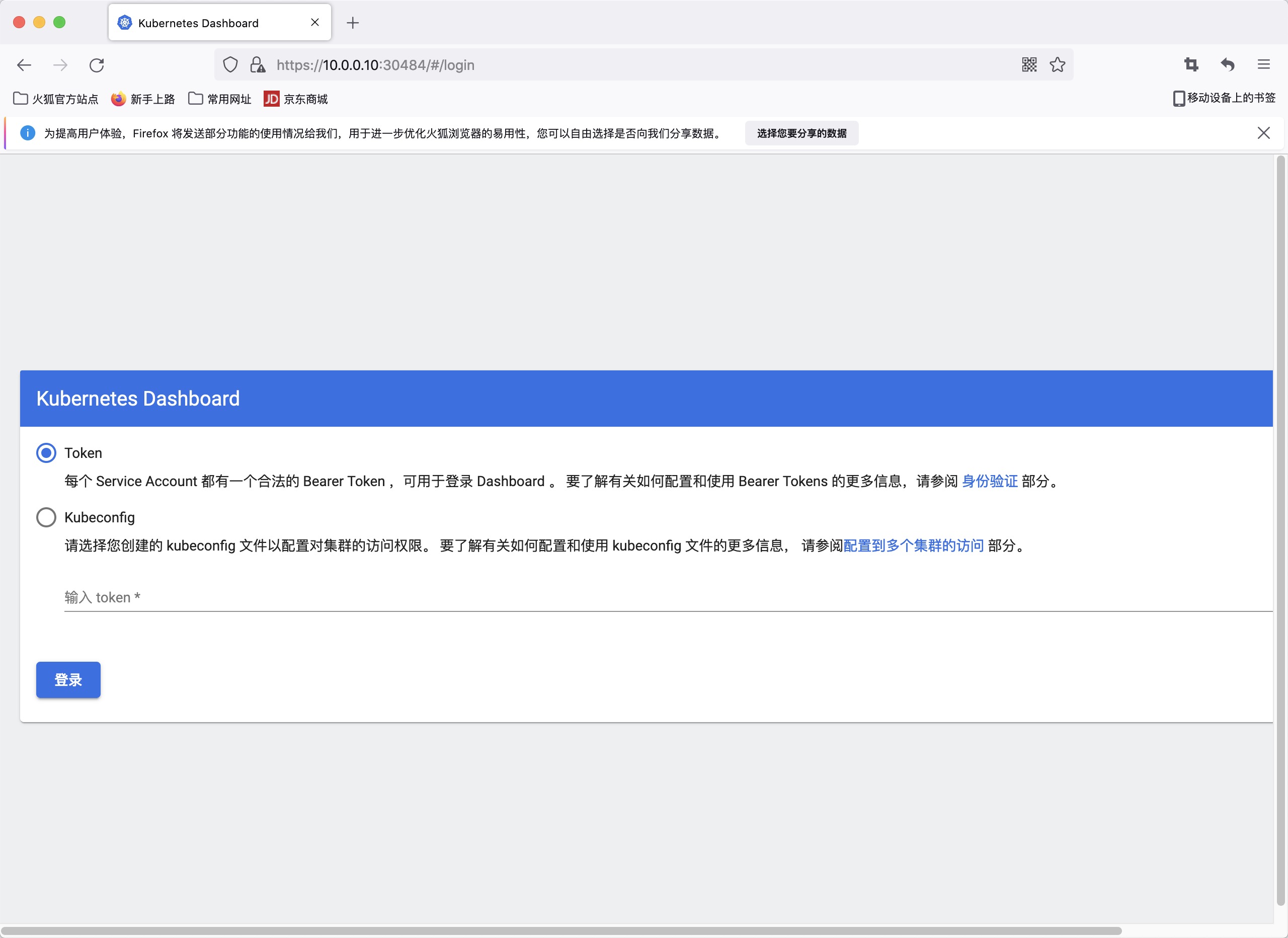Select the Token radio button
The height and width of the screenshot is (938, 1288).
point(46,453)
